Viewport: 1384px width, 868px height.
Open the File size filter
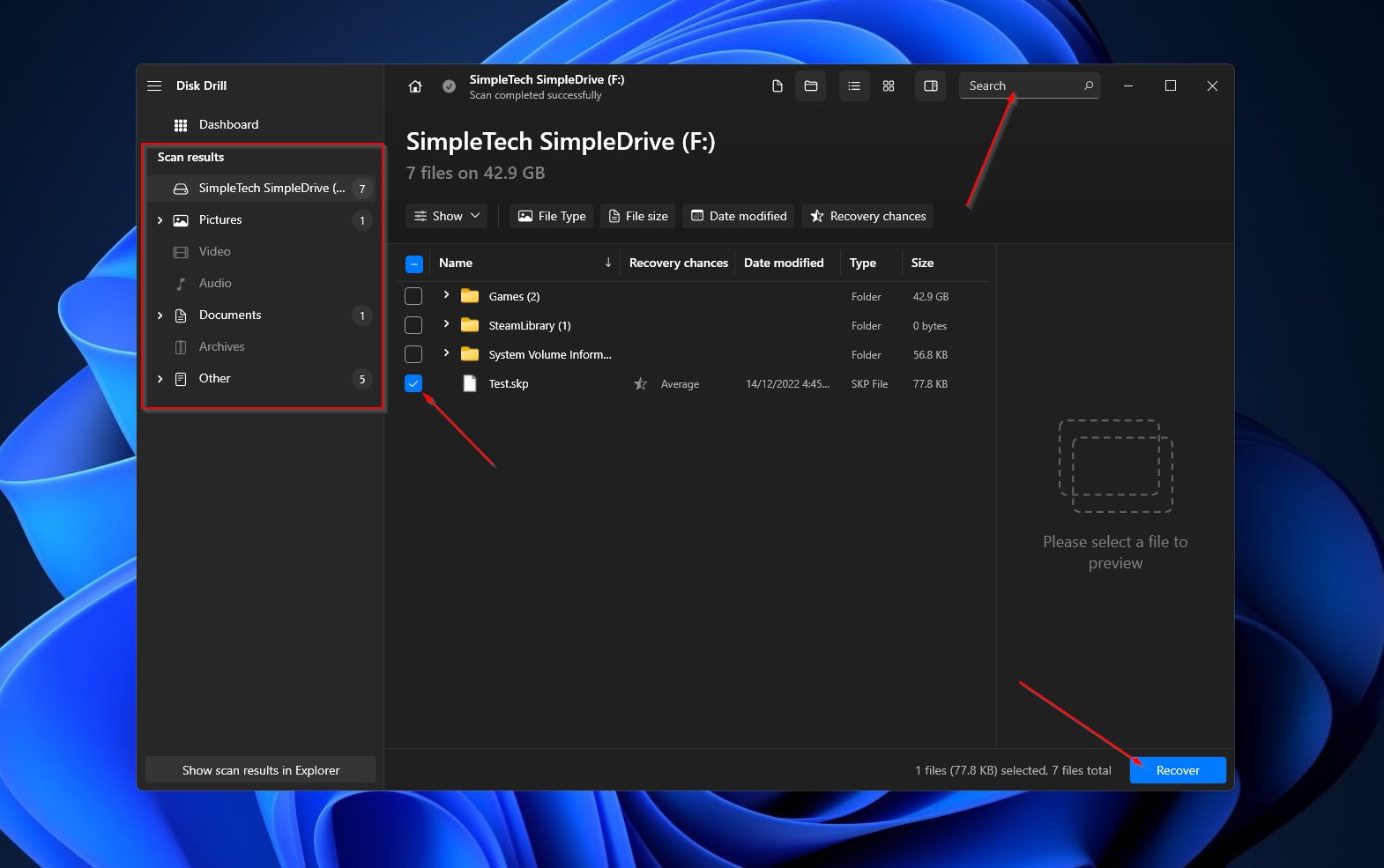[638, 216]
